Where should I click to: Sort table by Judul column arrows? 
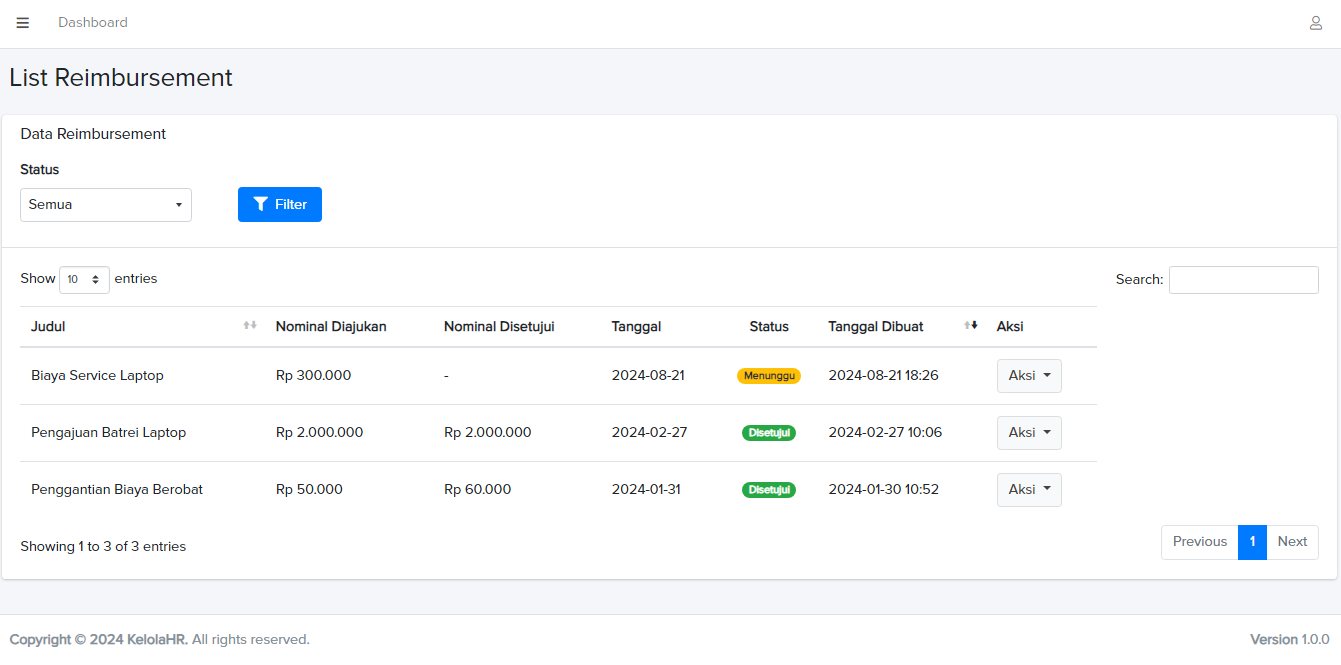pos(250,326)
